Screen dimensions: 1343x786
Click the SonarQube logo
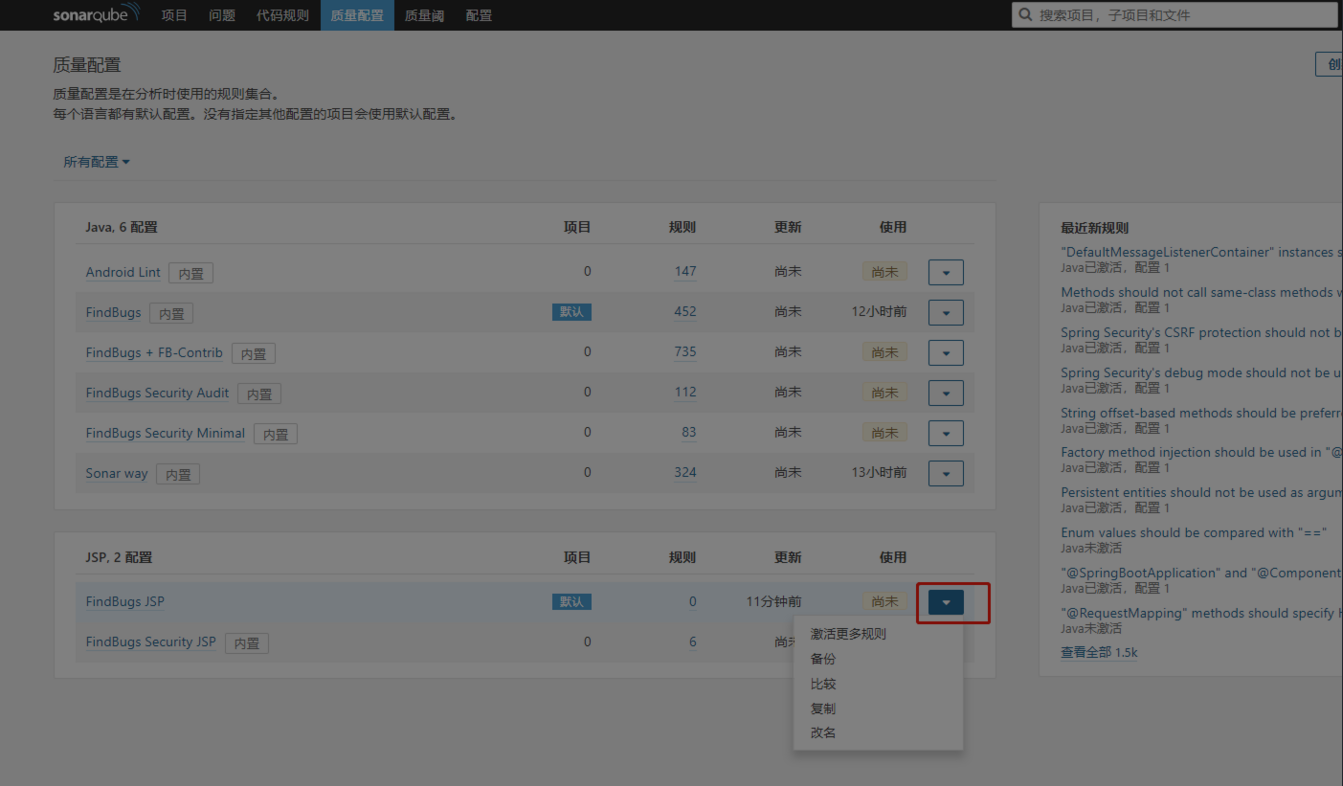click(x=96, y=15)
